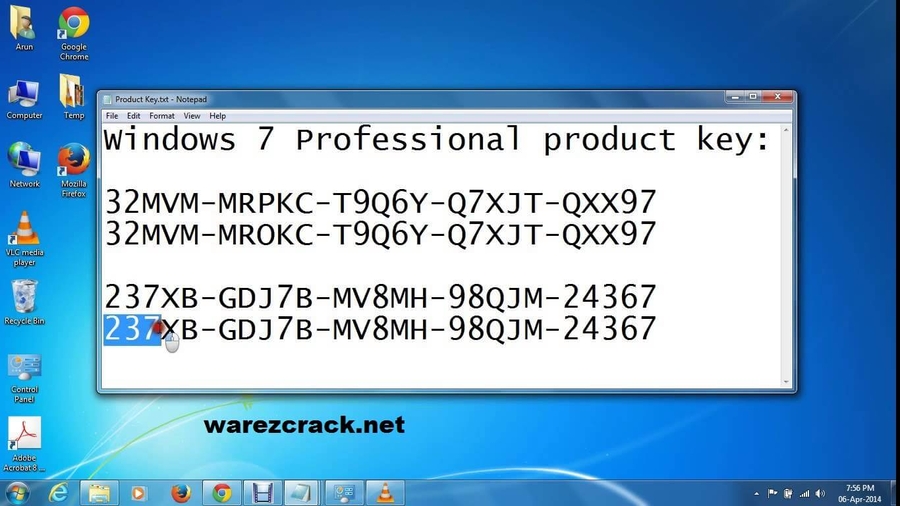Screen dimensions: 900x506
Task: Launch Internet Explorer from the taskbar
Action: point(59,492)
